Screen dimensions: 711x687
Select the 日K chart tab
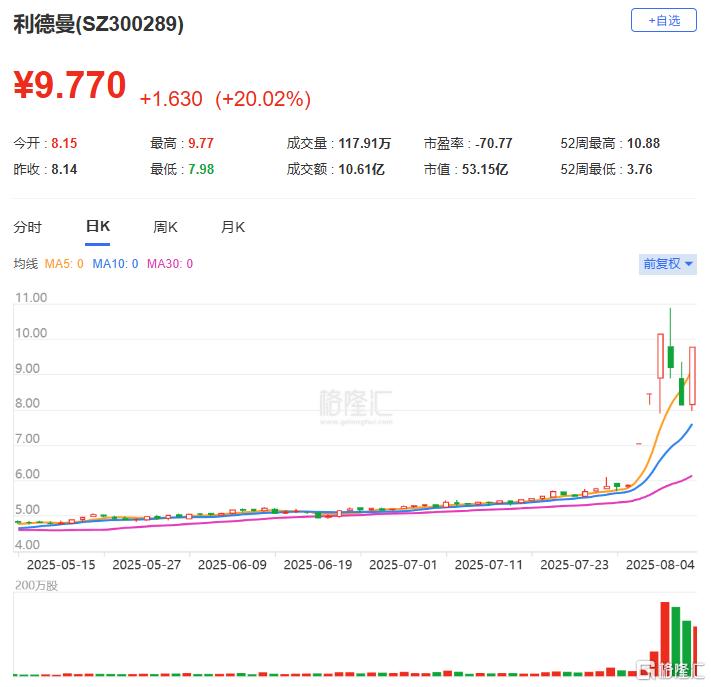tap(97, 226)
